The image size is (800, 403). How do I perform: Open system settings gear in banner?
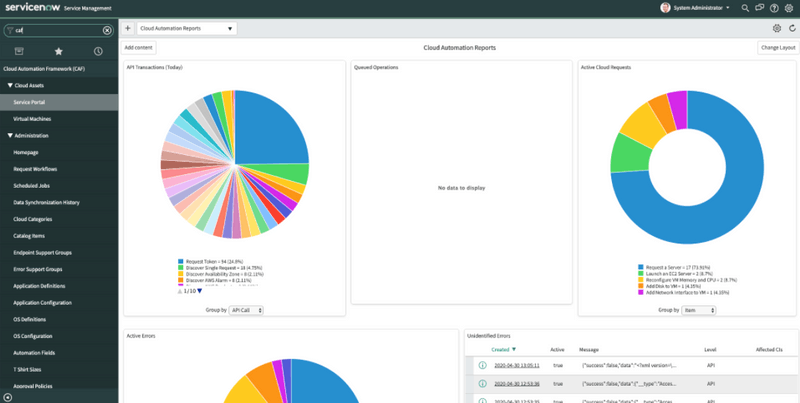click(789, 8)
